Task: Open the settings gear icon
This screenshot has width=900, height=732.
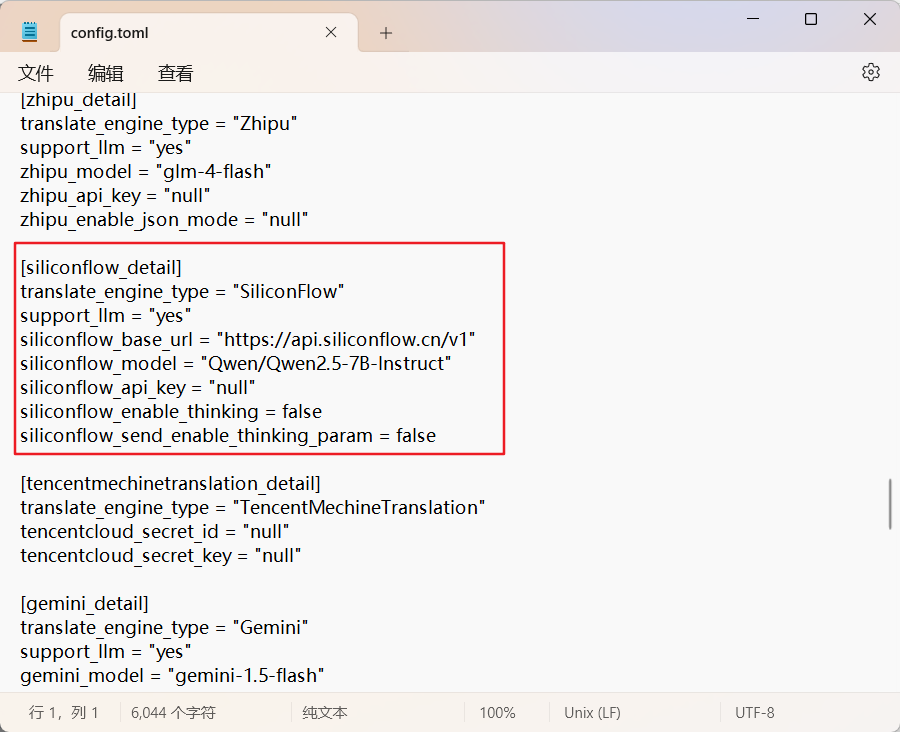Action: (x=871, y=72)
